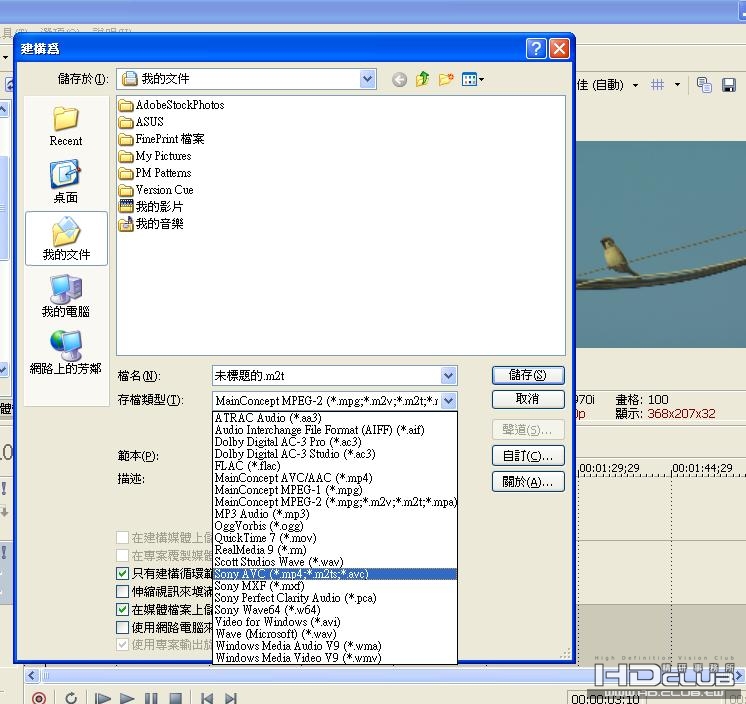746x704 pixels.
Task: Go to start in transport bar
Action: point(206,698)
